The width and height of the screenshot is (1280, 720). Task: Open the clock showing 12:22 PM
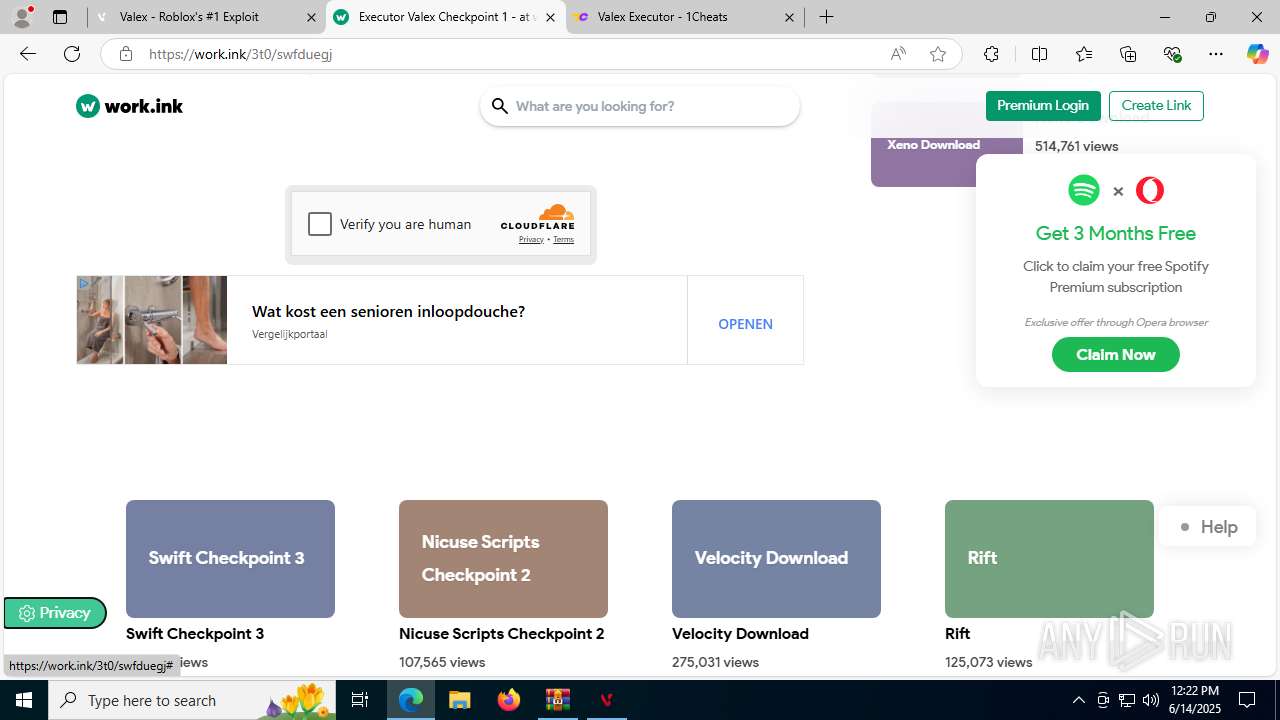point(1194,700)
